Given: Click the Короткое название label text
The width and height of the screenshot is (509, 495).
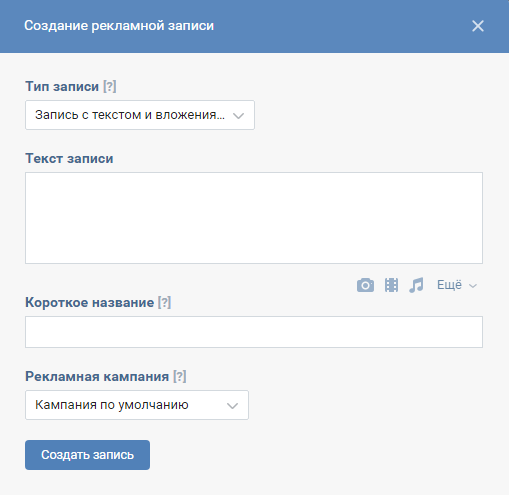Looking at the screenshot, I should point(90,303).
